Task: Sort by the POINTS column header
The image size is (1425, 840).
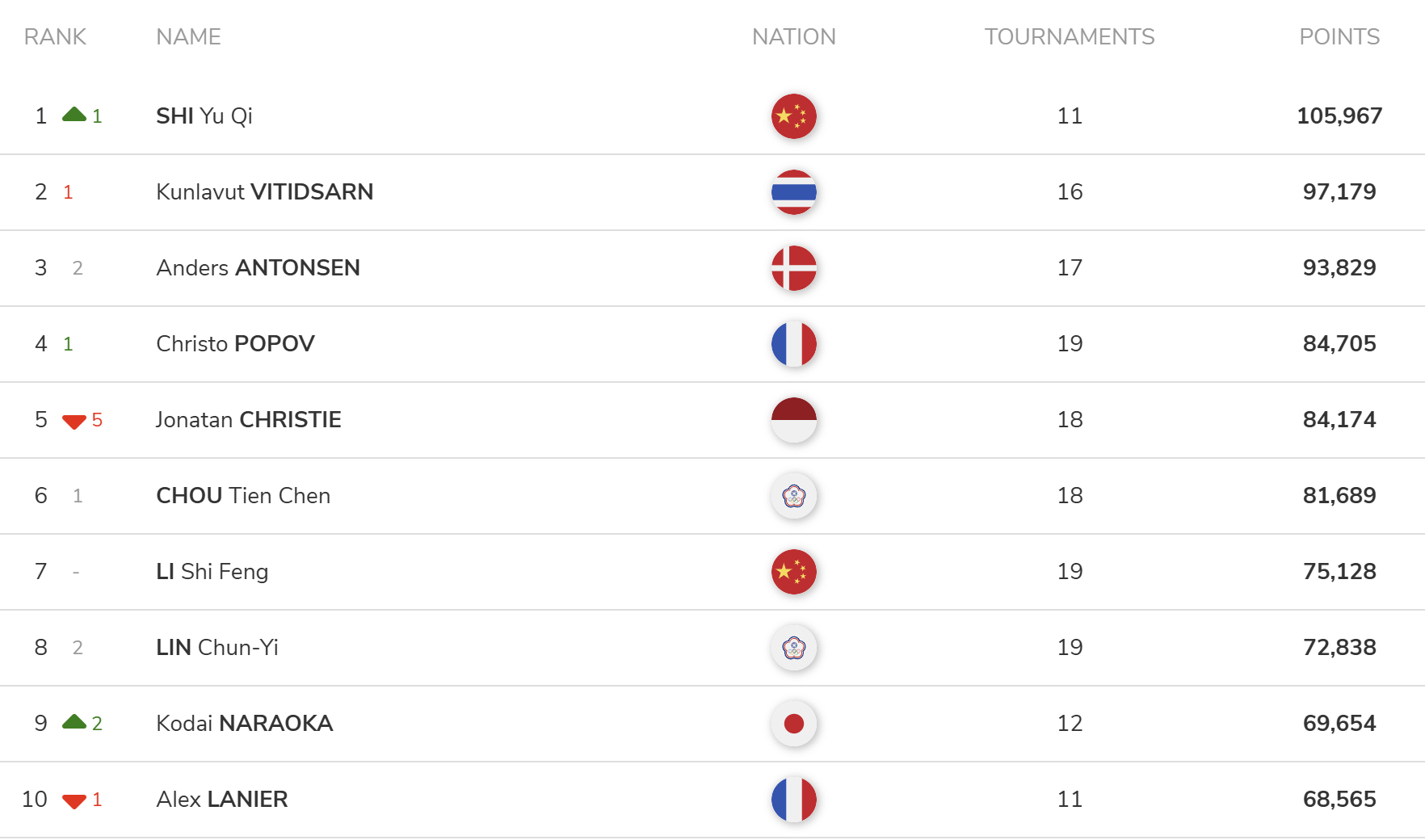Action: (1339, 37)
